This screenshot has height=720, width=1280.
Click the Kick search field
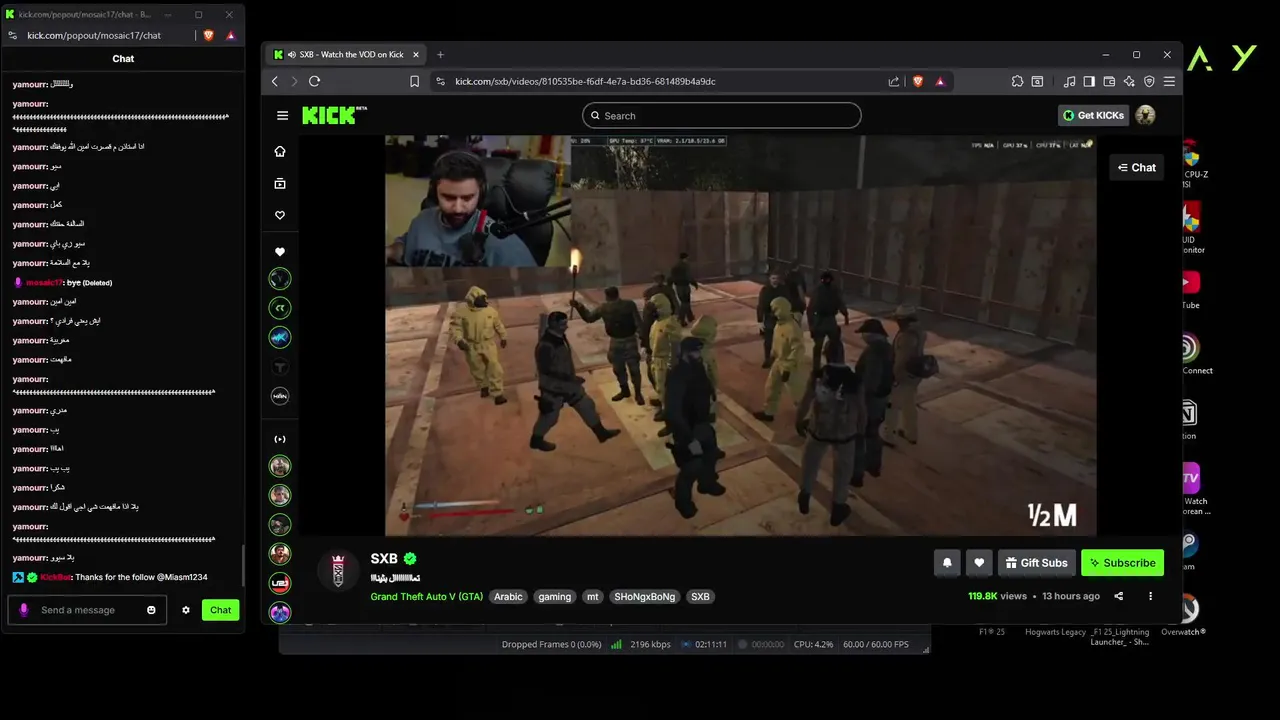click(x=721, y=115)
